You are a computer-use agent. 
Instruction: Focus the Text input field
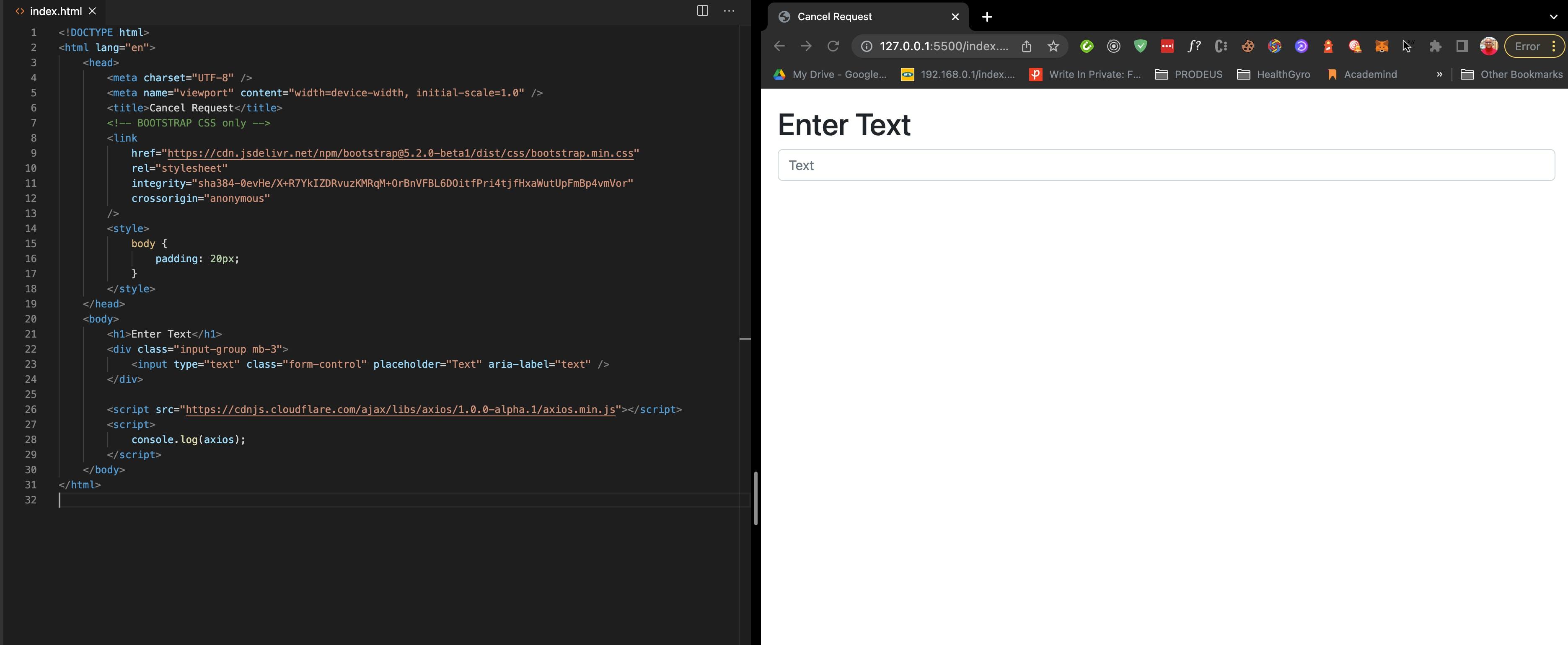click(1166, 165)
